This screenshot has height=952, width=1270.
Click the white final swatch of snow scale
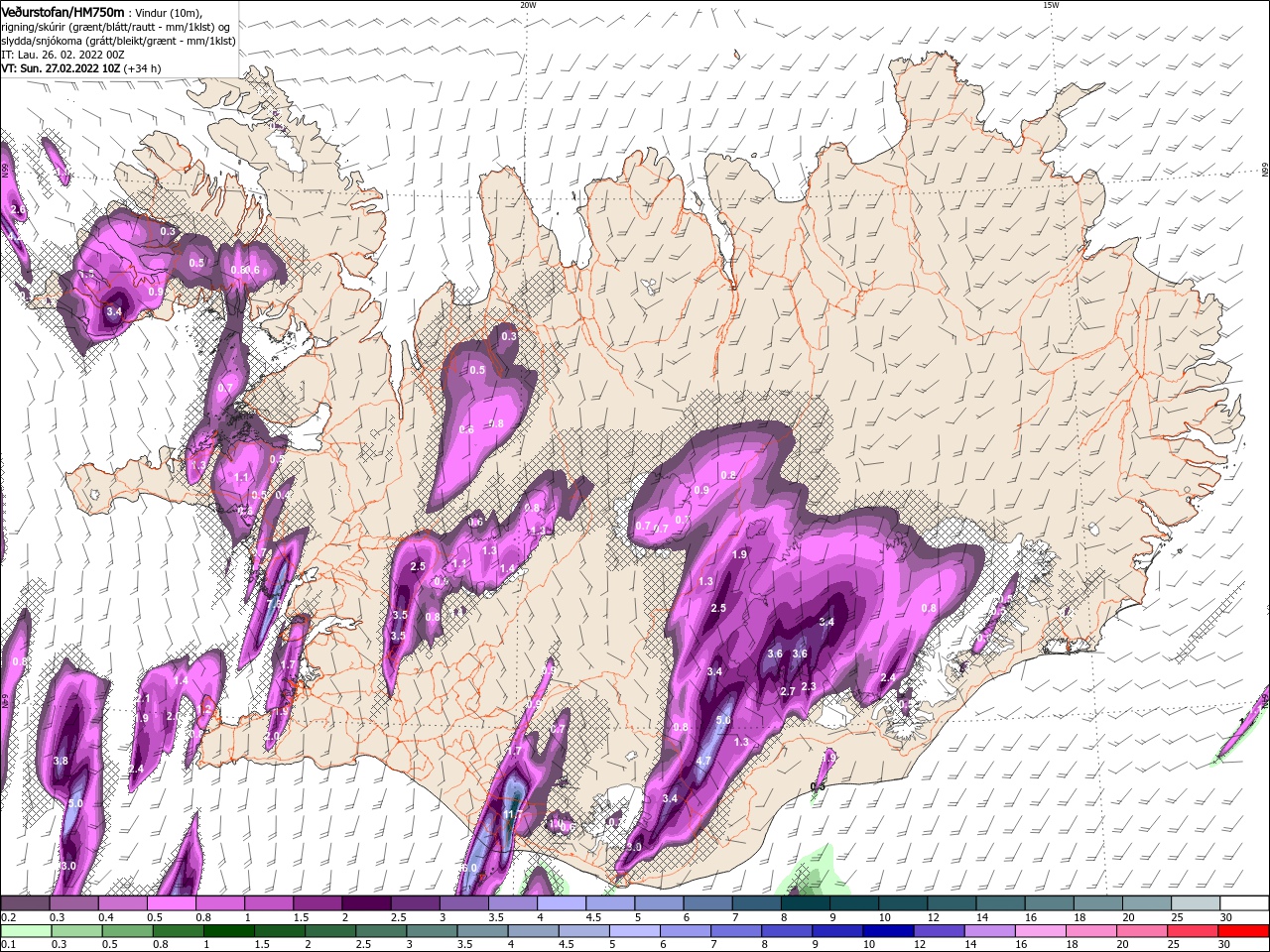pyautogui.click(x=1245, y=902)
